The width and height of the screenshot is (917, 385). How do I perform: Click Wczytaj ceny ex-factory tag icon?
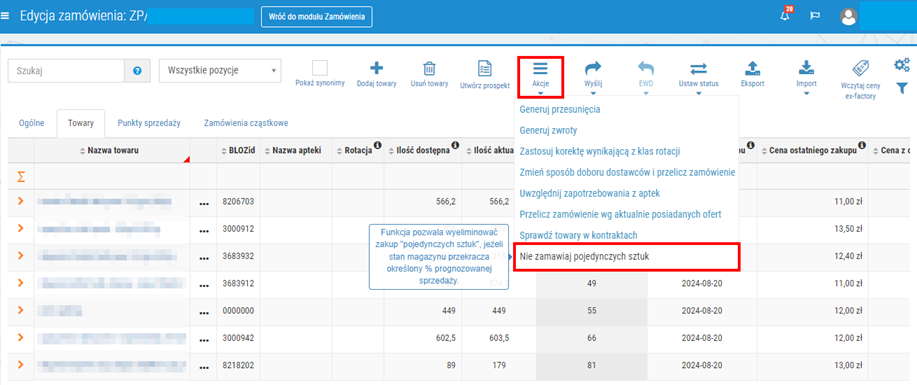pos(860,68)
